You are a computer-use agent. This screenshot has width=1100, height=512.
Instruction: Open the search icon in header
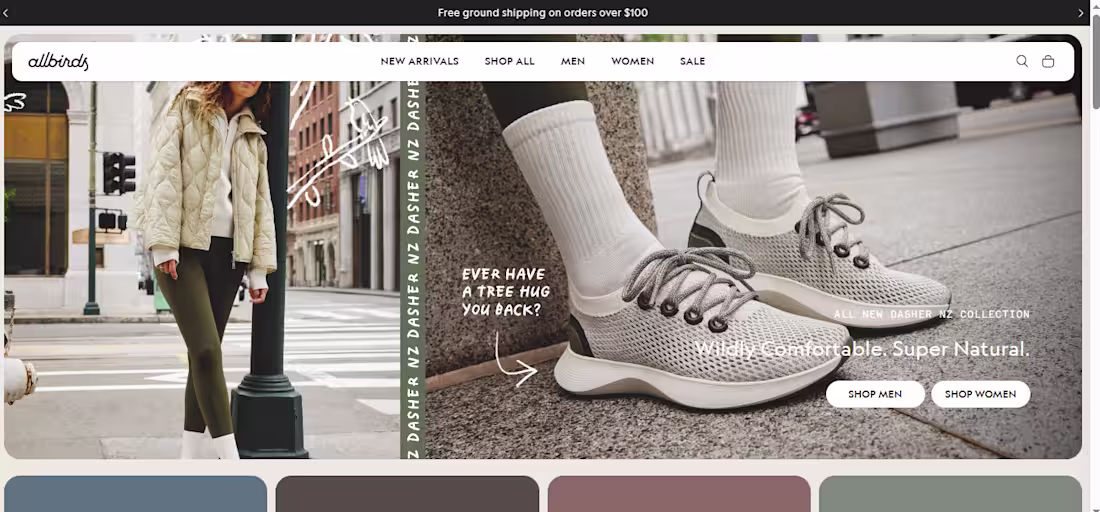point(1021,61)
